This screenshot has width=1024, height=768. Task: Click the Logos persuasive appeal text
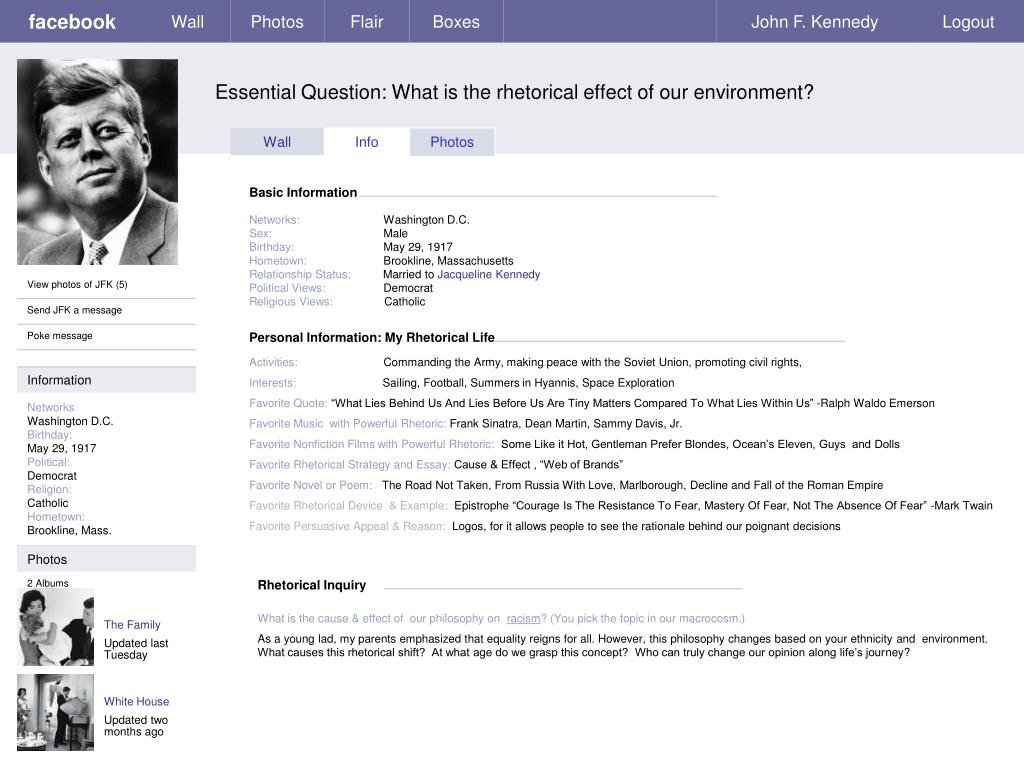point(646,526)
